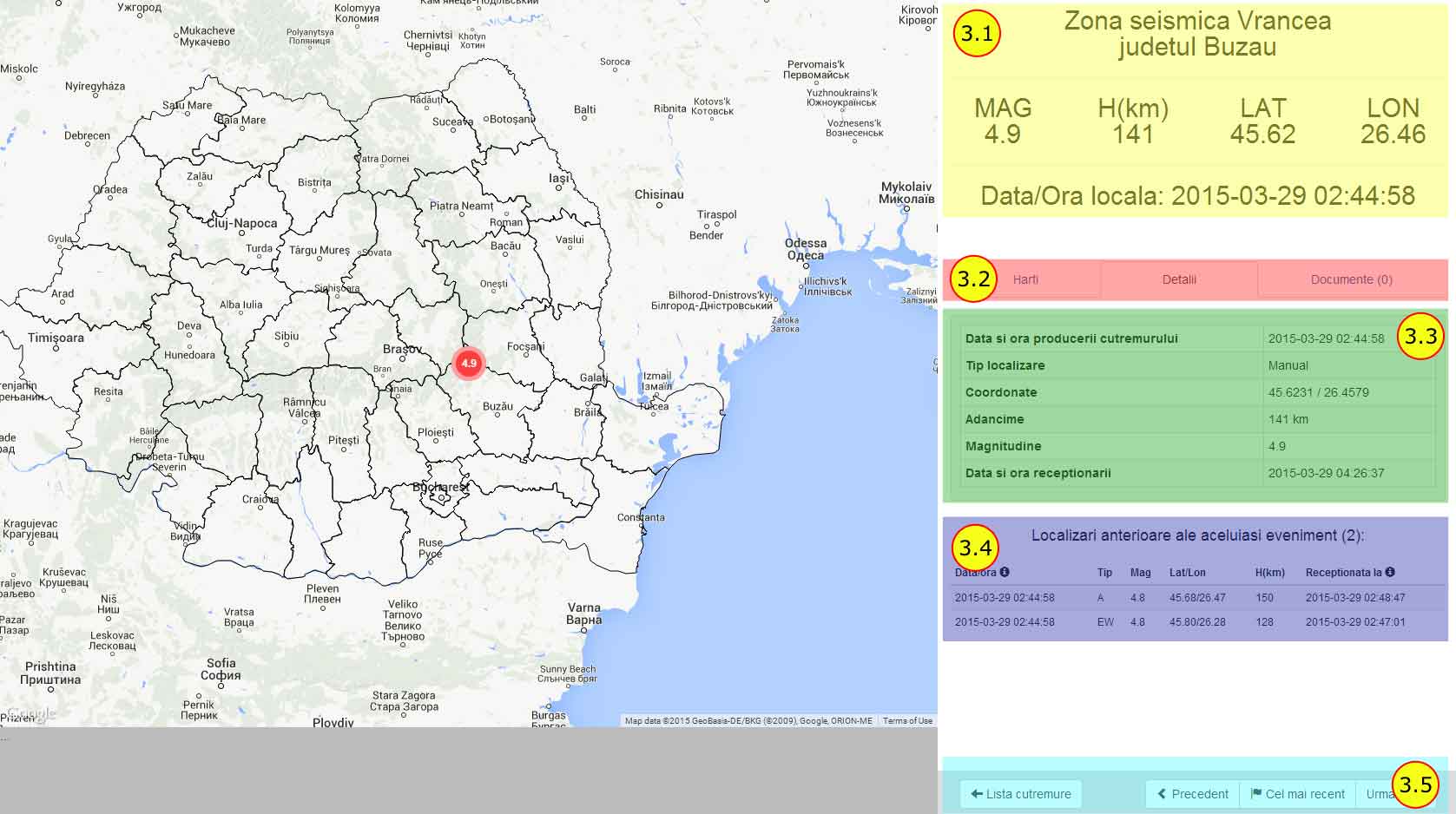This screenshot has height=814, width=1456.
Task: Click info icon beside Data/ora header
Action: pos(1005,572)
